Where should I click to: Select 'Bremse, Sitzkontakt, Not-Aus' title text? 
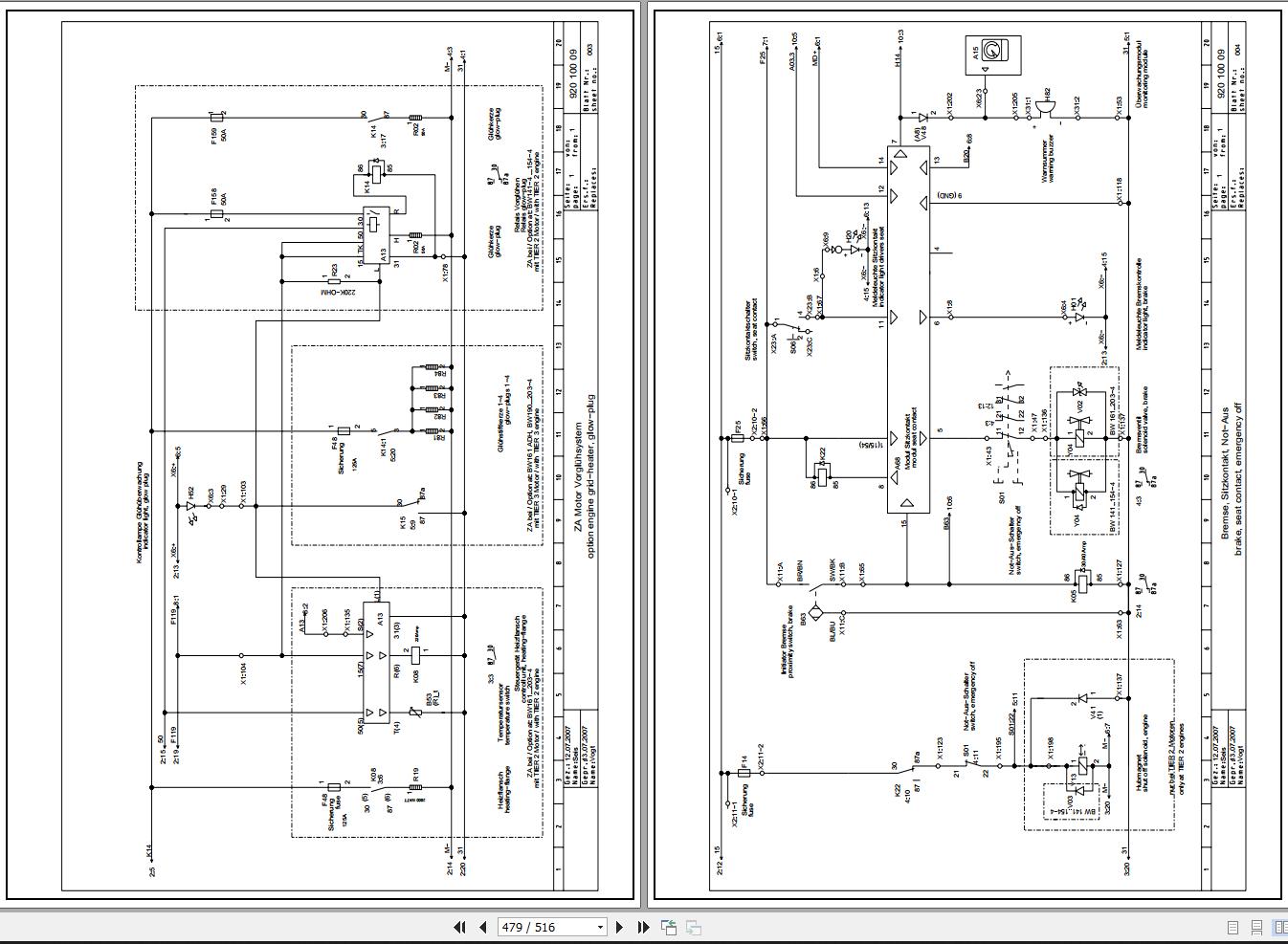pyautogui.click(x=1225, y=472)
